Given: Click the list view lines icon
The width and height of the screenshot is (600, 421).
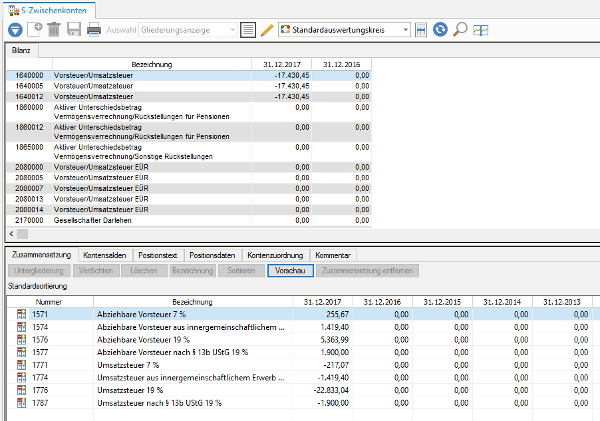Looking at the screenshot, I should click(248, 30).
